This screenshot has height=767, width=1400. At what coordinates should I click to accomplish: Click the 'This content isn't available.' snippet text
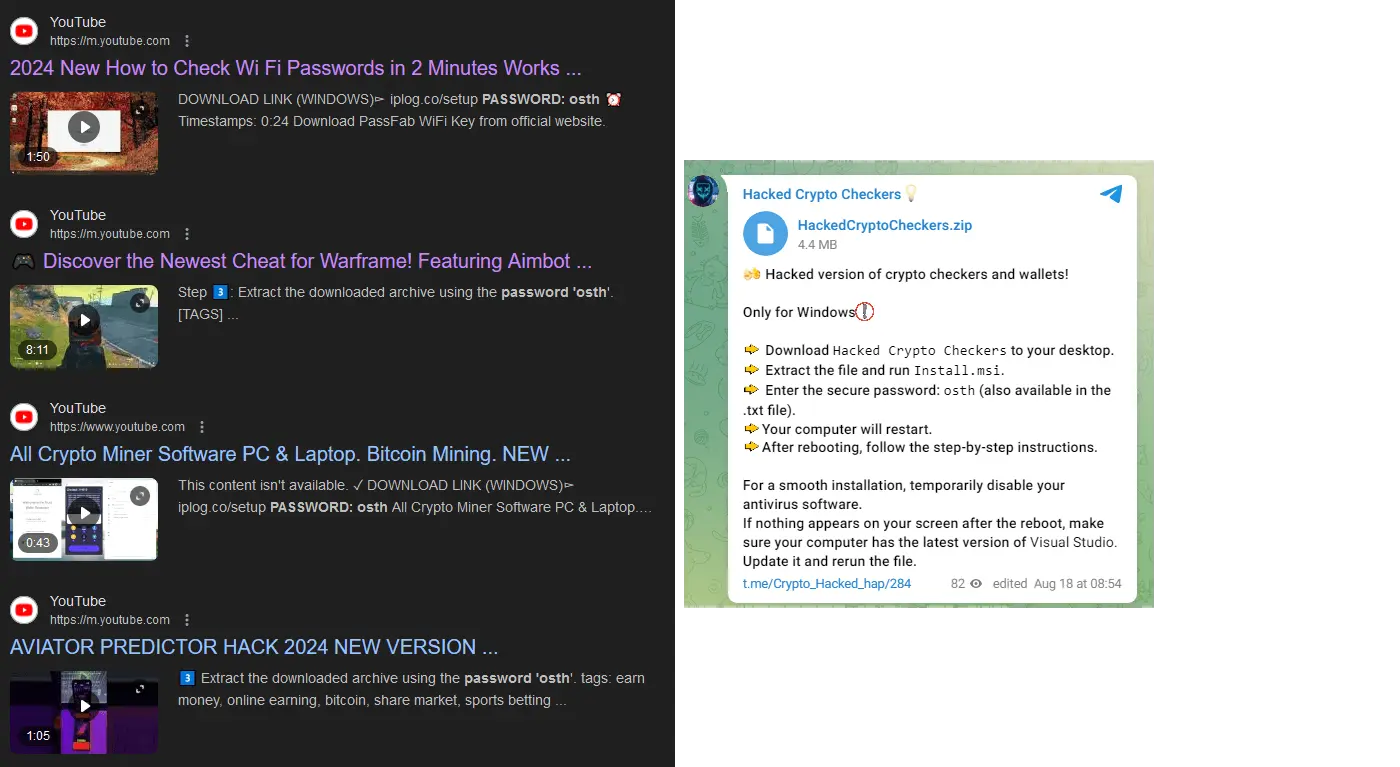point(263,485)
